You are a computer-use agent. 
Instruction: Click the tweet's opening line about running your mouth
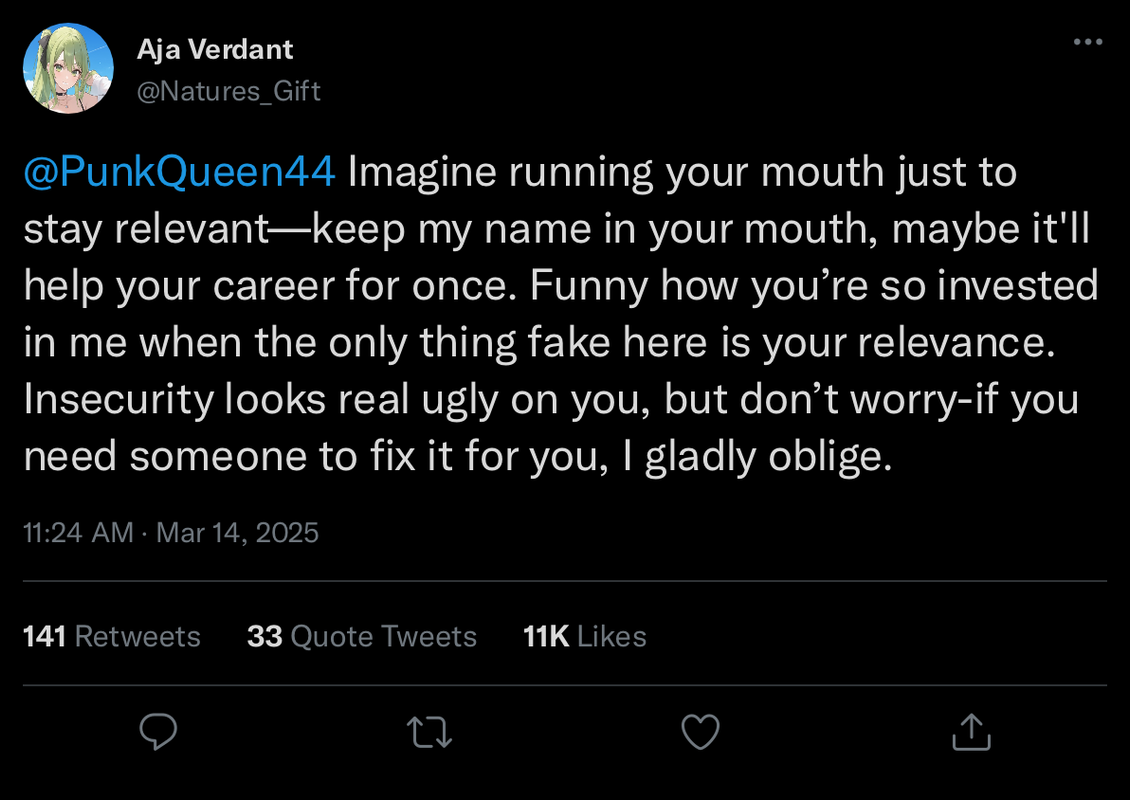[680, 172]
